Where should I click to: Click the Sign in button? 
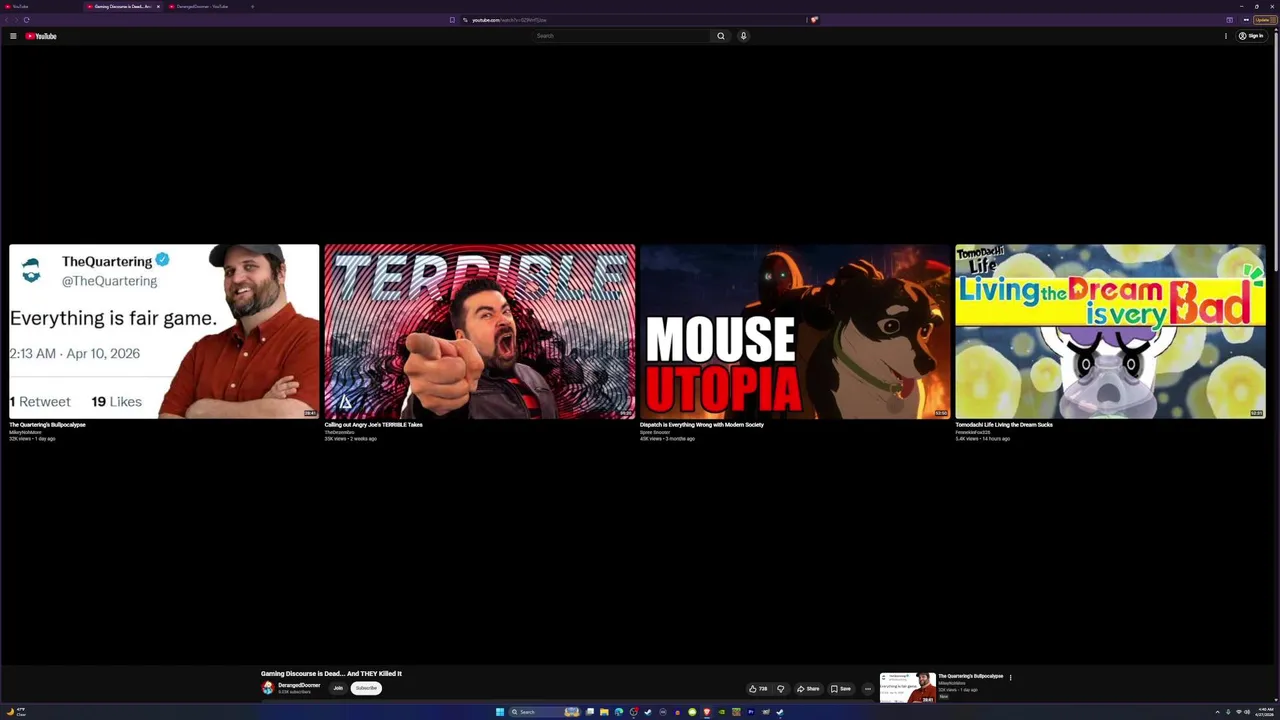pos(1251,36)
